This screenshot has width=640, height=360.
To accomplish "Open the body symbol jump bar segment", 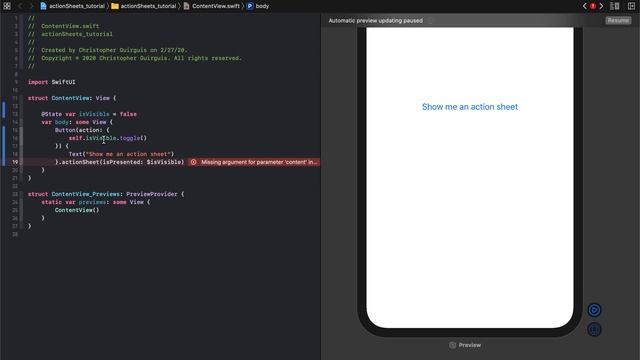I will (x=258, y=6).
